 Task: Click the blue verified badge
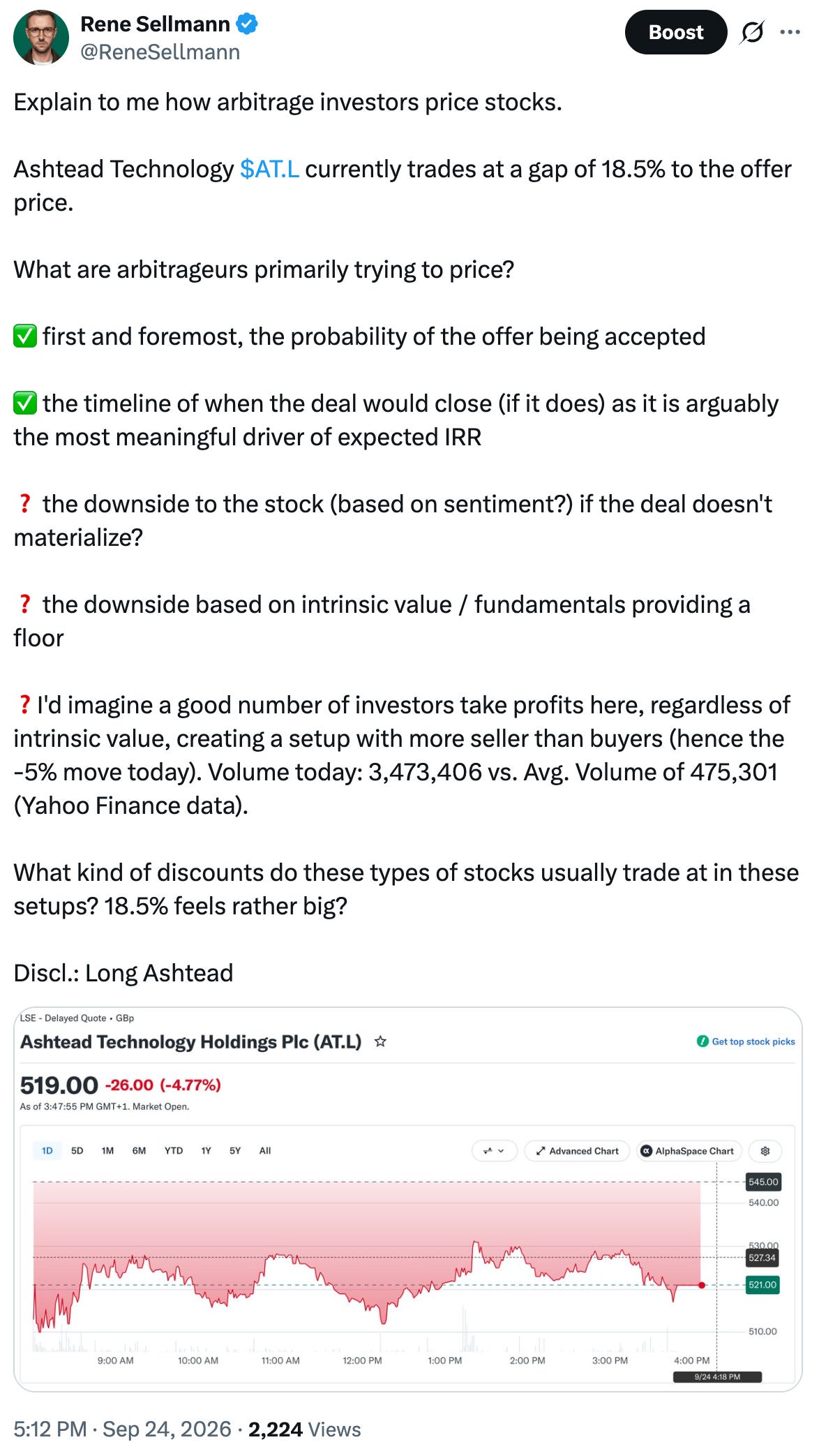pyautogui.click(x=247, y=24)
